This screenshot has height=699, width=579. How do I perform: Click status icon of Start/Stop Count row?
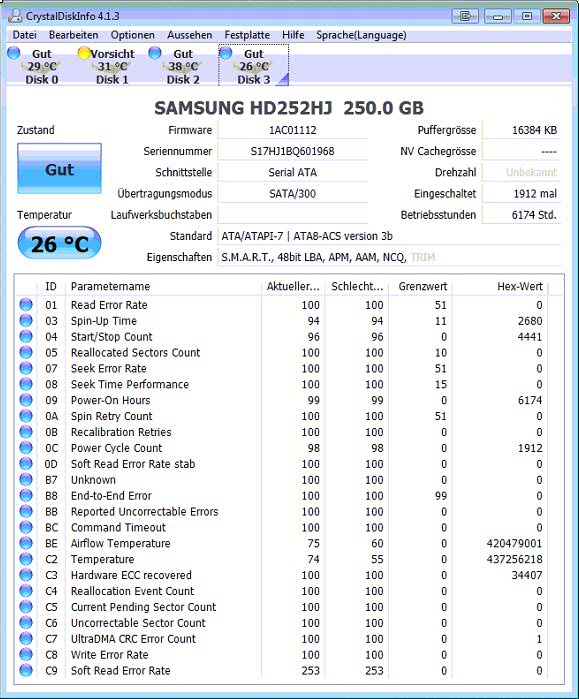[x=26, y=336]
